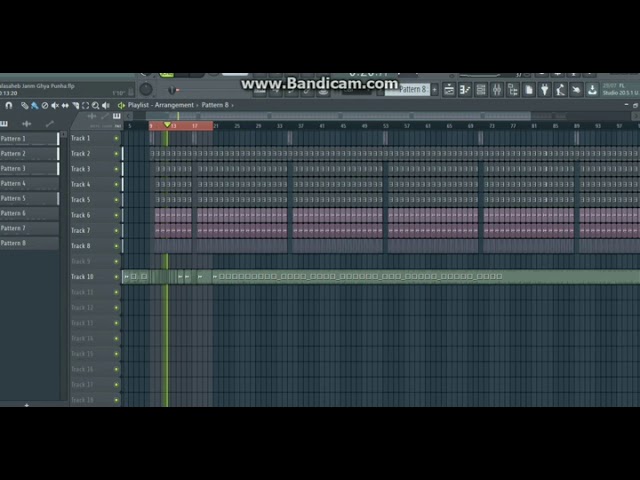Click the Track 8 header label

(x=80, y=246)
